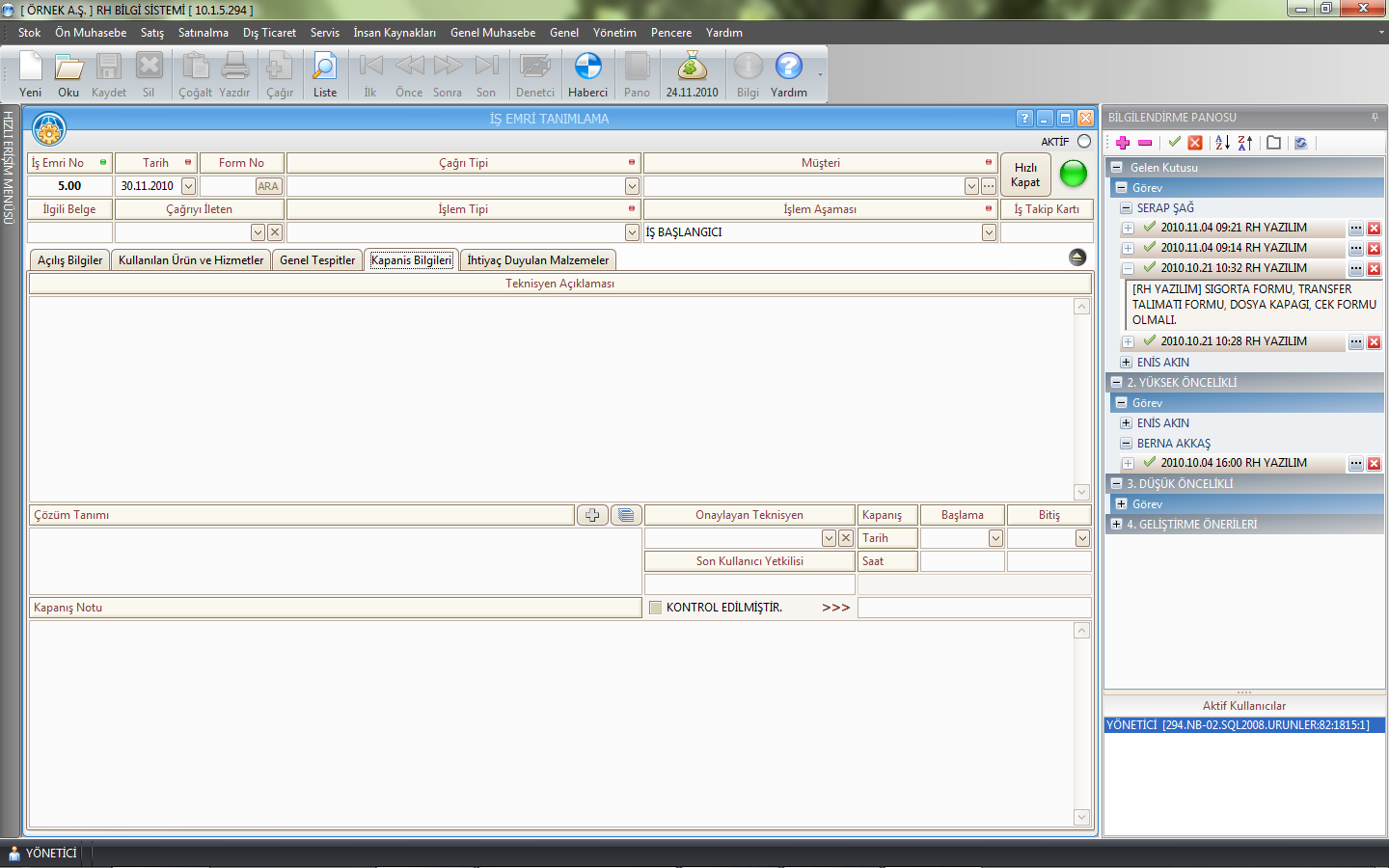Click the sort A-Z ascending icon
The height and width of the screenshot is (868, 1389).
coord(1222,143)
